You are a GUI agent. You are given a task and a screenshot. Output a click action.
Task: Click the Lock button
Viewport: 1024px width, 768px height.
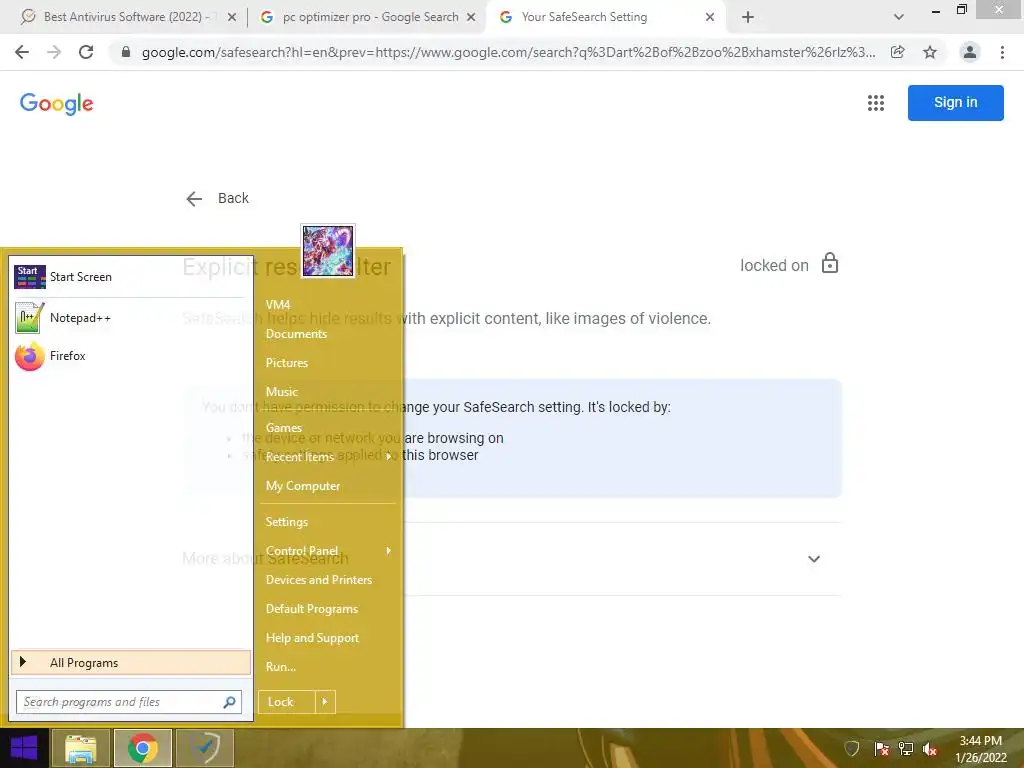(287, 702)
